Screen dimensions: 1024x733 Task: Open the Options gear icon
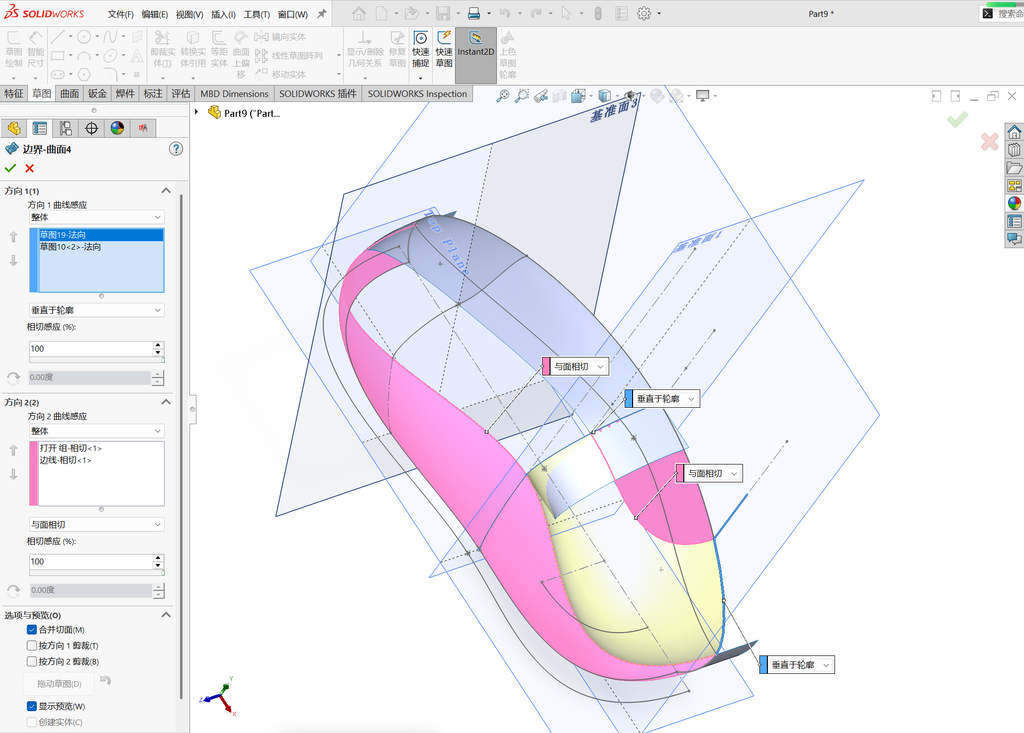644,13
